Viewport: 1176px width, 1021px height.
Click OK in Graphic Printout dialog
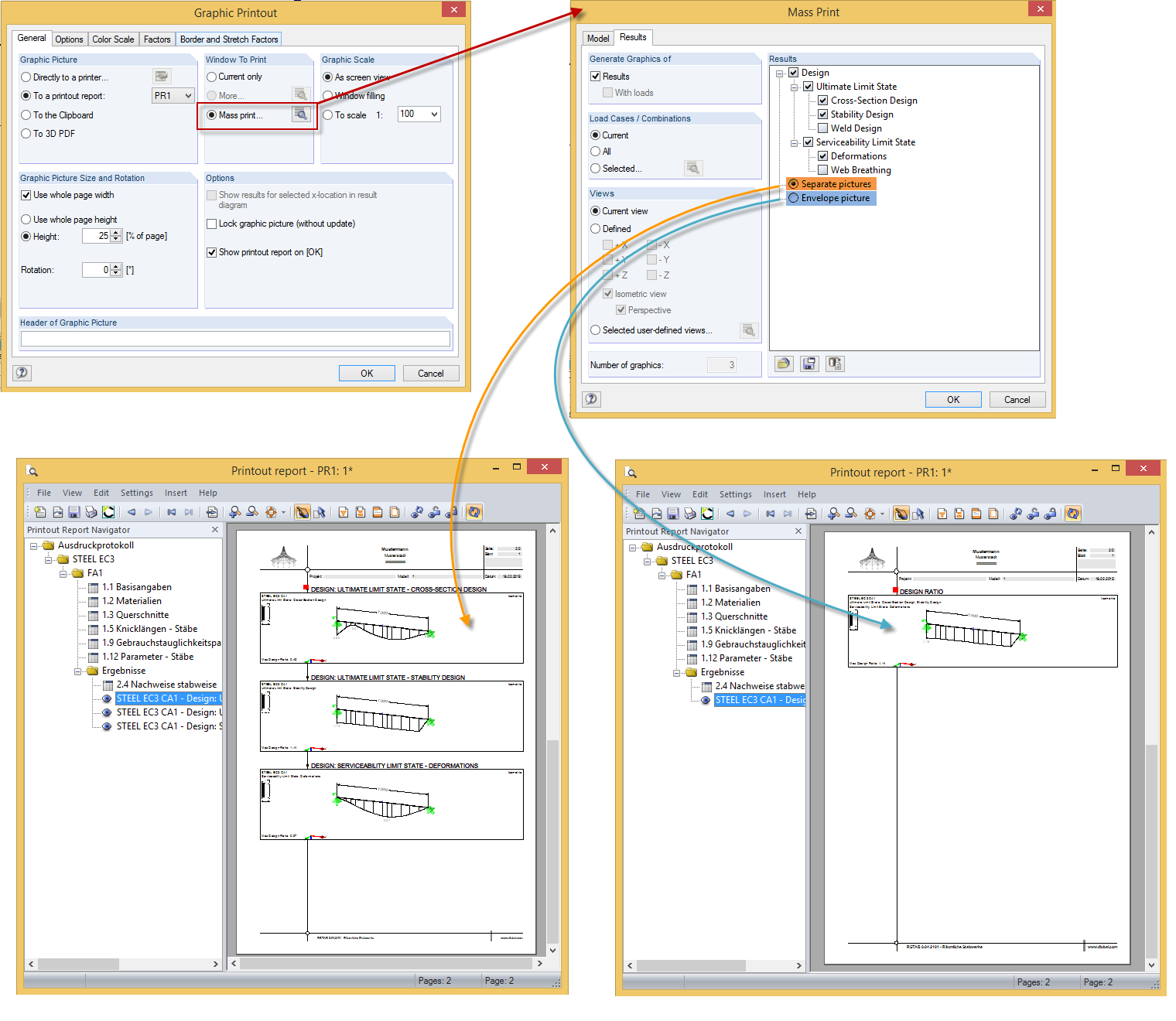click(x=367, y=373)
